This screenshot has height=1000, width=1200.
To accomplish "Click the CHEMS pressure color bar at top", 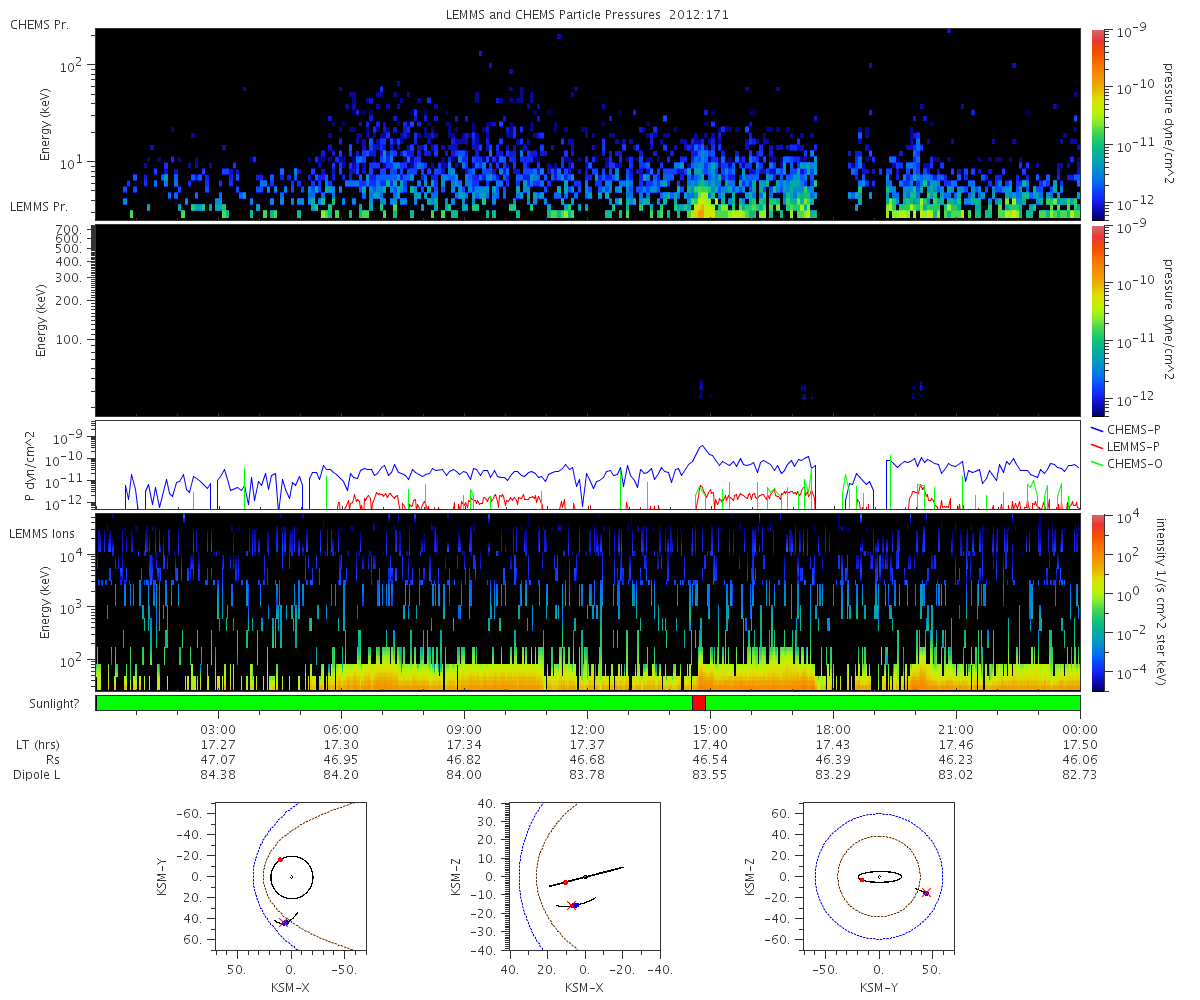I will click(x=1099, y=123).
